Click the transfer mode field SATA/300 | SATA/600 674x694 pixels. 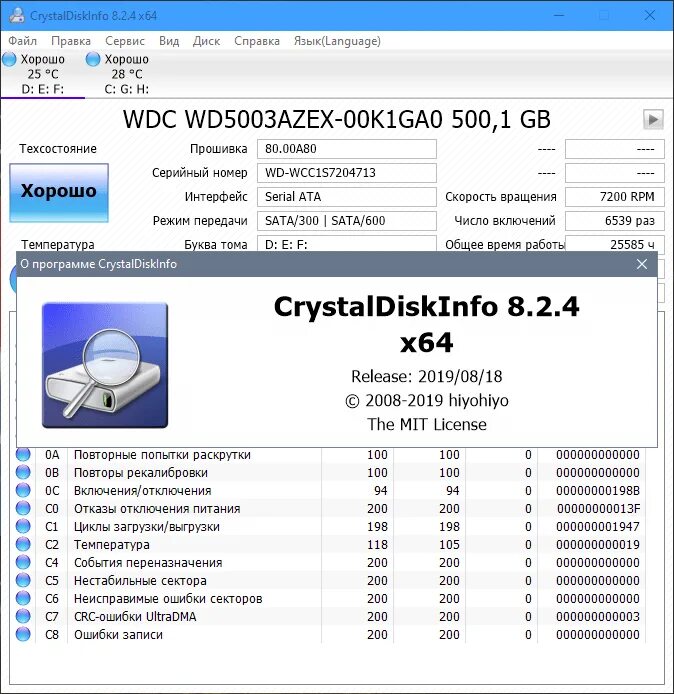pos(347,221)
